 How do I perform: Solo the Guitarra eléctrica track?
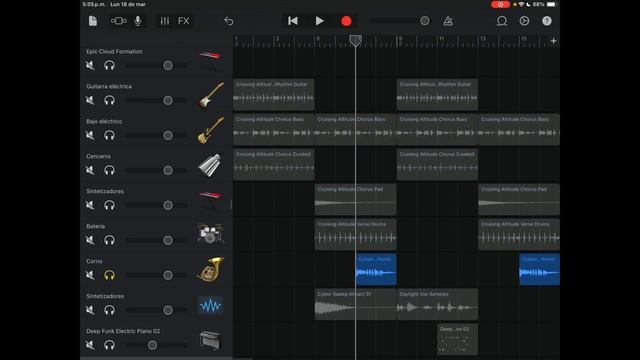109,100
